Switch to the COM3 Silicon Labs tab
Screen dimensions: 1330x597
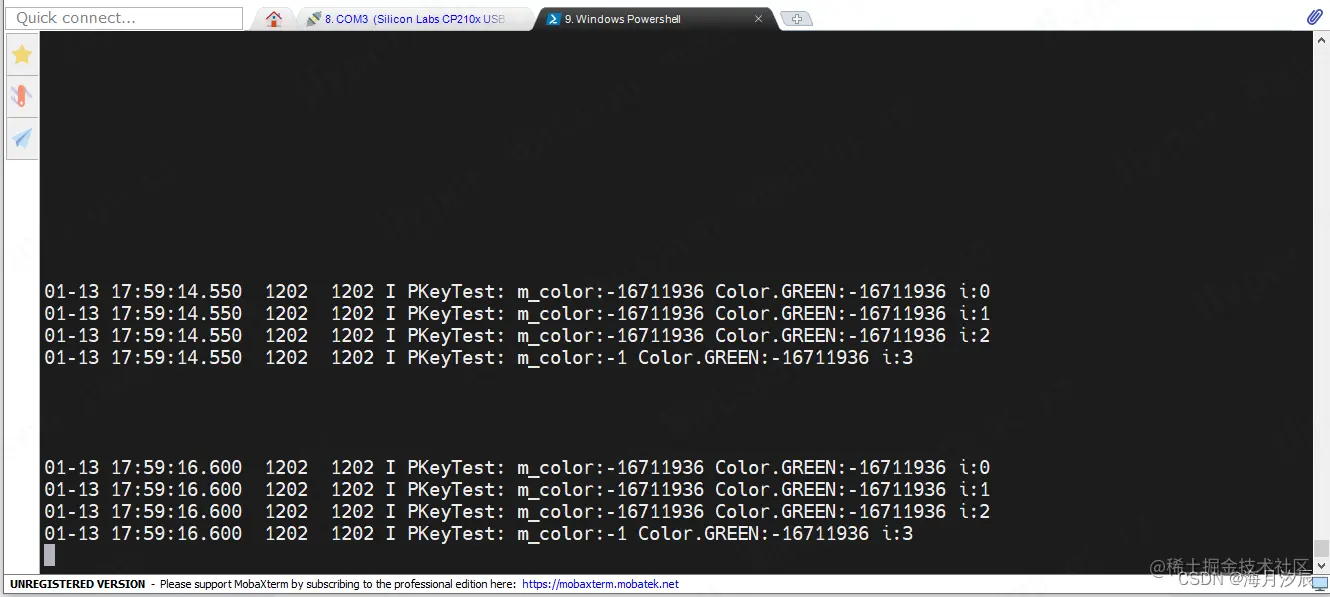coord(415,19)
